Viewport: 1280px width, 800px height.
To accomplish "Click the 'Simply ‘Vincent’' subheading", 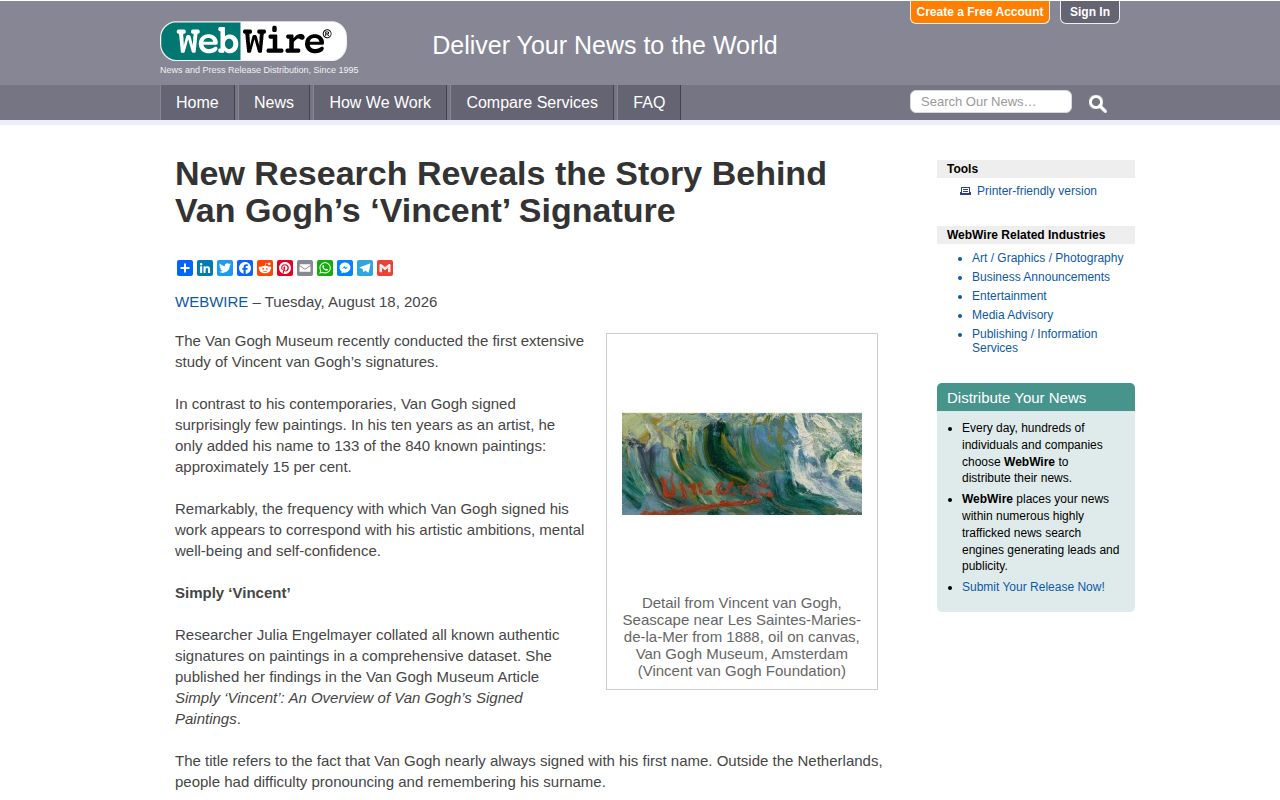I will 233,593.
